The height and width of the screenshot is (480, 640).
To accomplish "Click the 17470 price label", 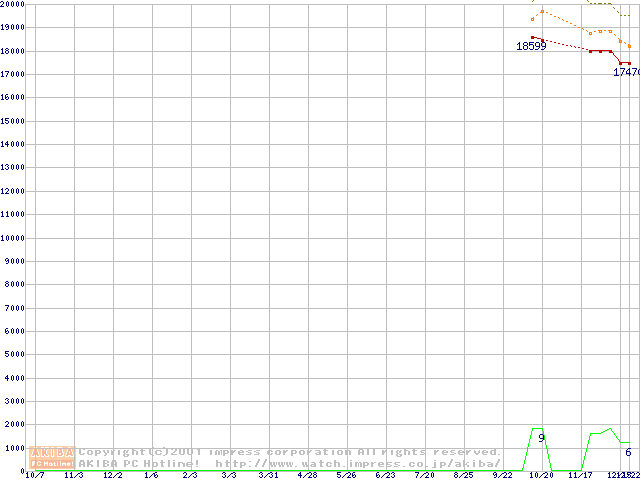I will point(626,73).
